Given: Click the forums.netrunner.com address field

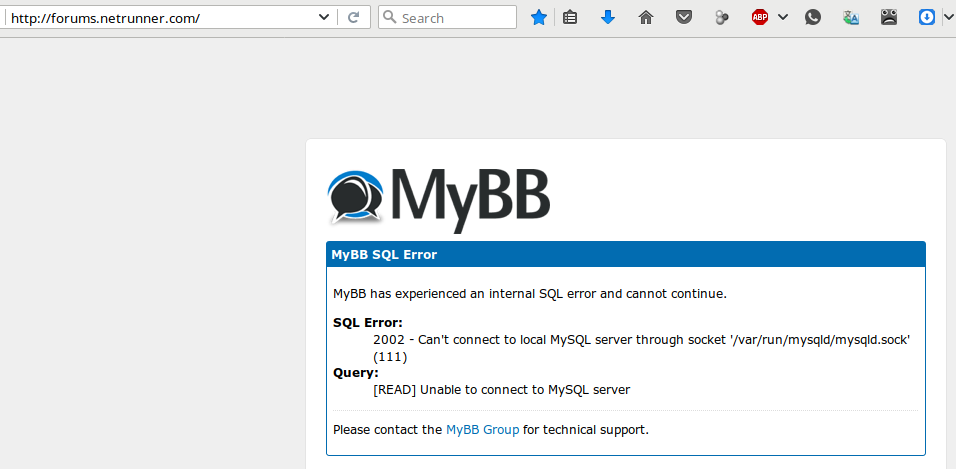Looking at the screenshot, I should pyautogui.click(x=160, y=18).
